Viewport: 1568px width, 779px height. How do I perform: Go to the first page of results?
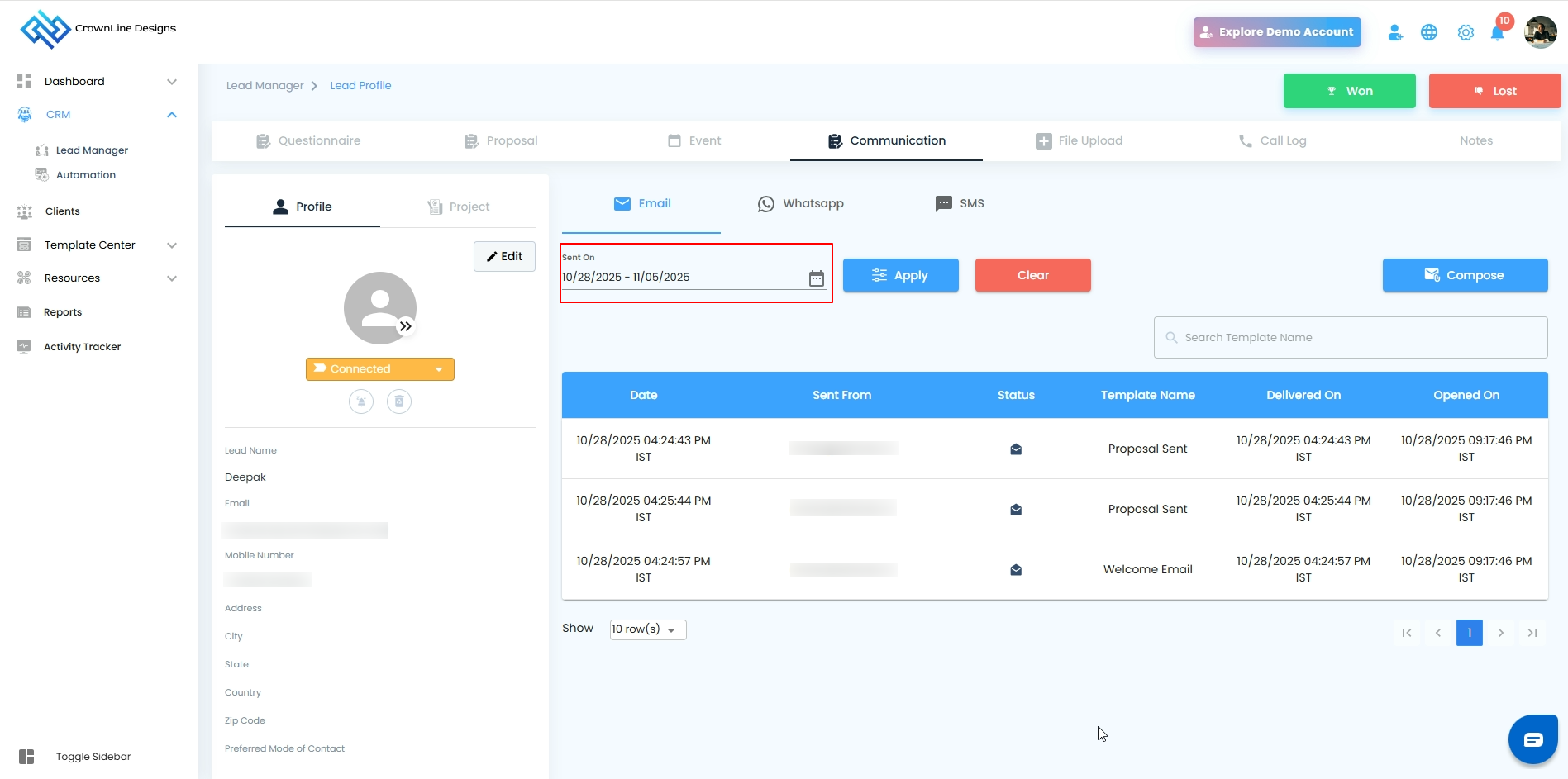tap(1407, 633)
